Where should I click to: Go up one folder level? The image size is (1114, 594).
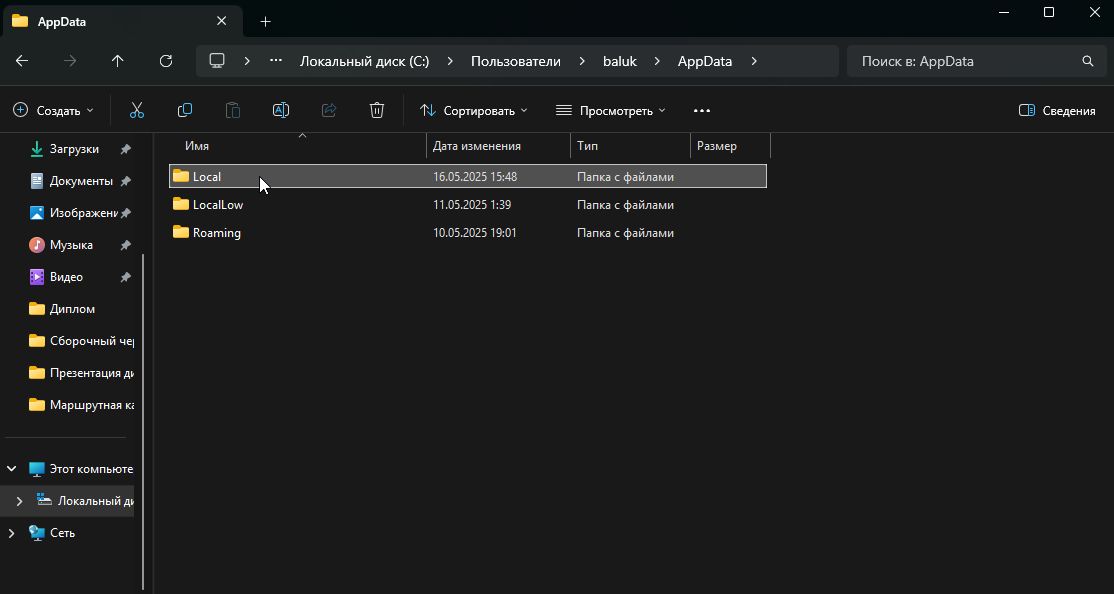coord(118,61)
